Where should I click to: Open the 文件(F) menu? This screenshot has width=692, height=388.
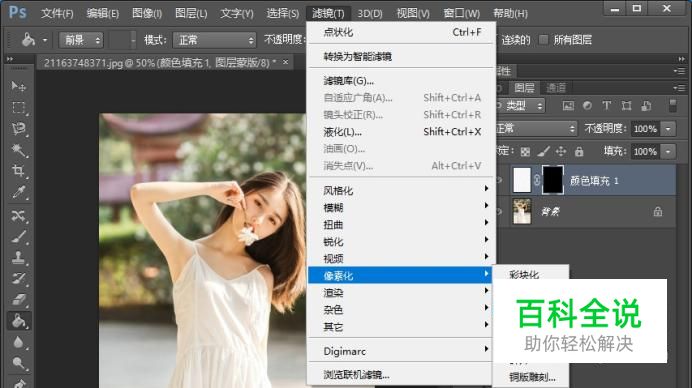(57, 13)
